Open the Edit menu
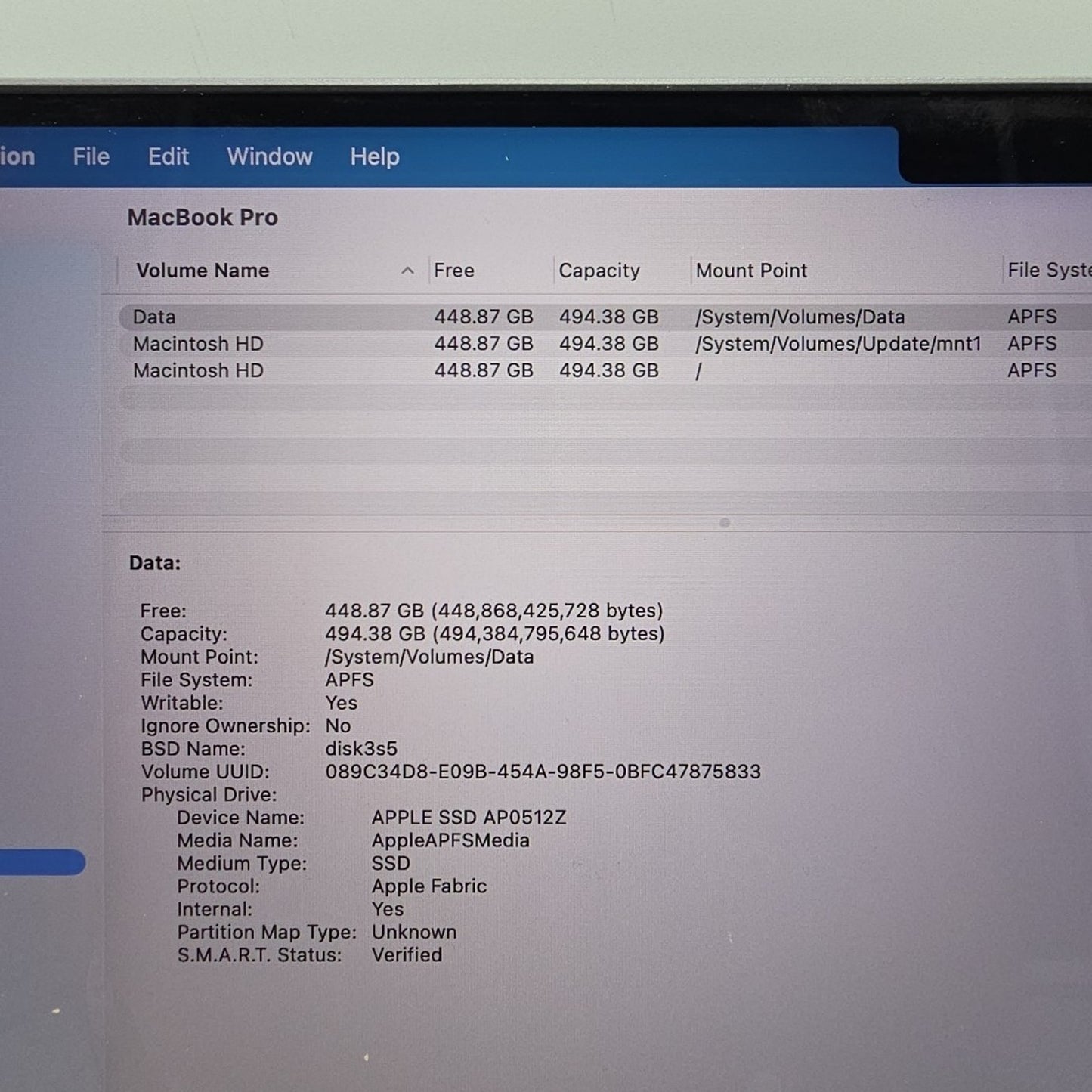This screenshot has width=1092, height=1092. pos(168,156)
